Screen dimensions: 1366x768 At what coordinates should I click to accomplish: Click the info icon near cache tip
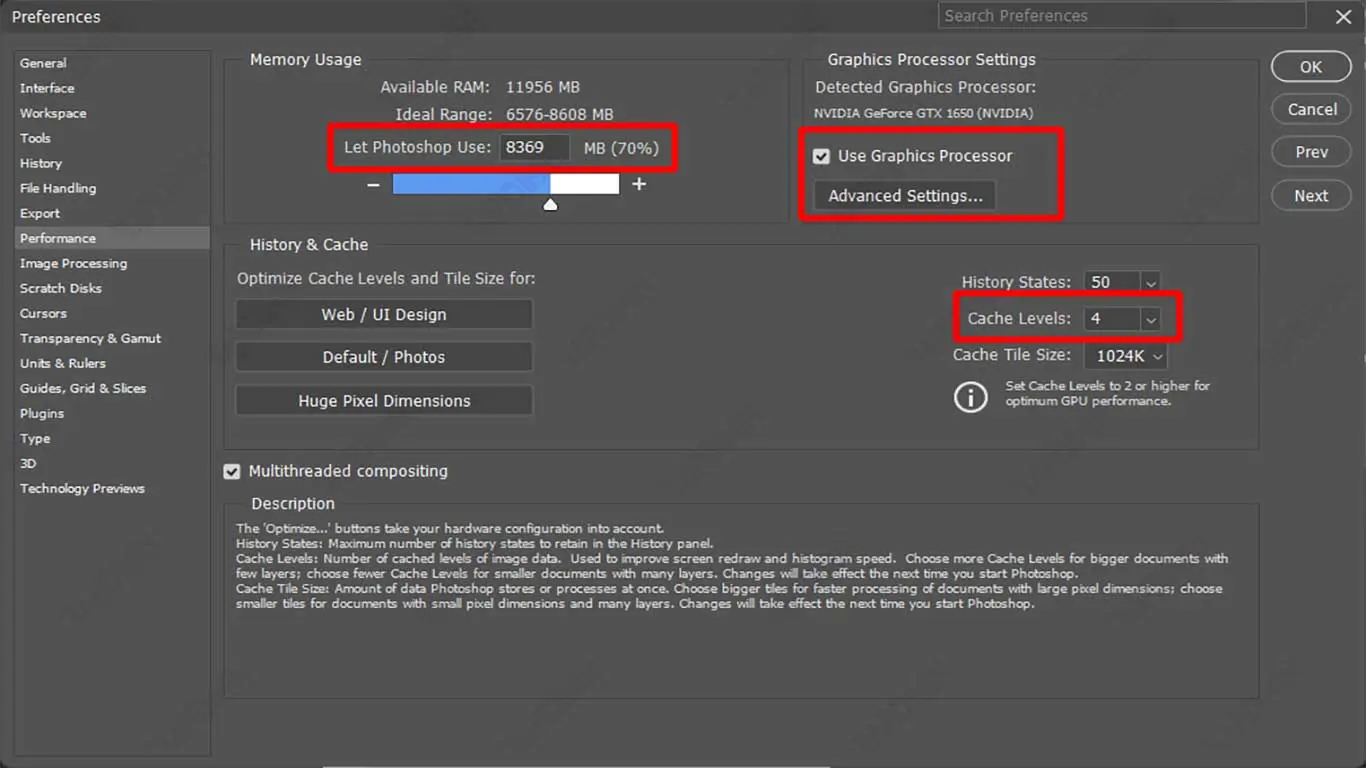pos(970,397)
